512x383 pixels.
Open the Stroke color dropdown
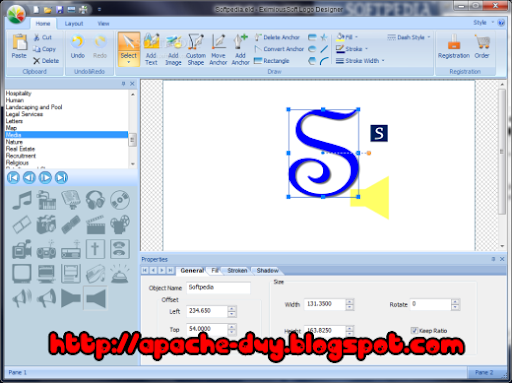click(352, 49)
